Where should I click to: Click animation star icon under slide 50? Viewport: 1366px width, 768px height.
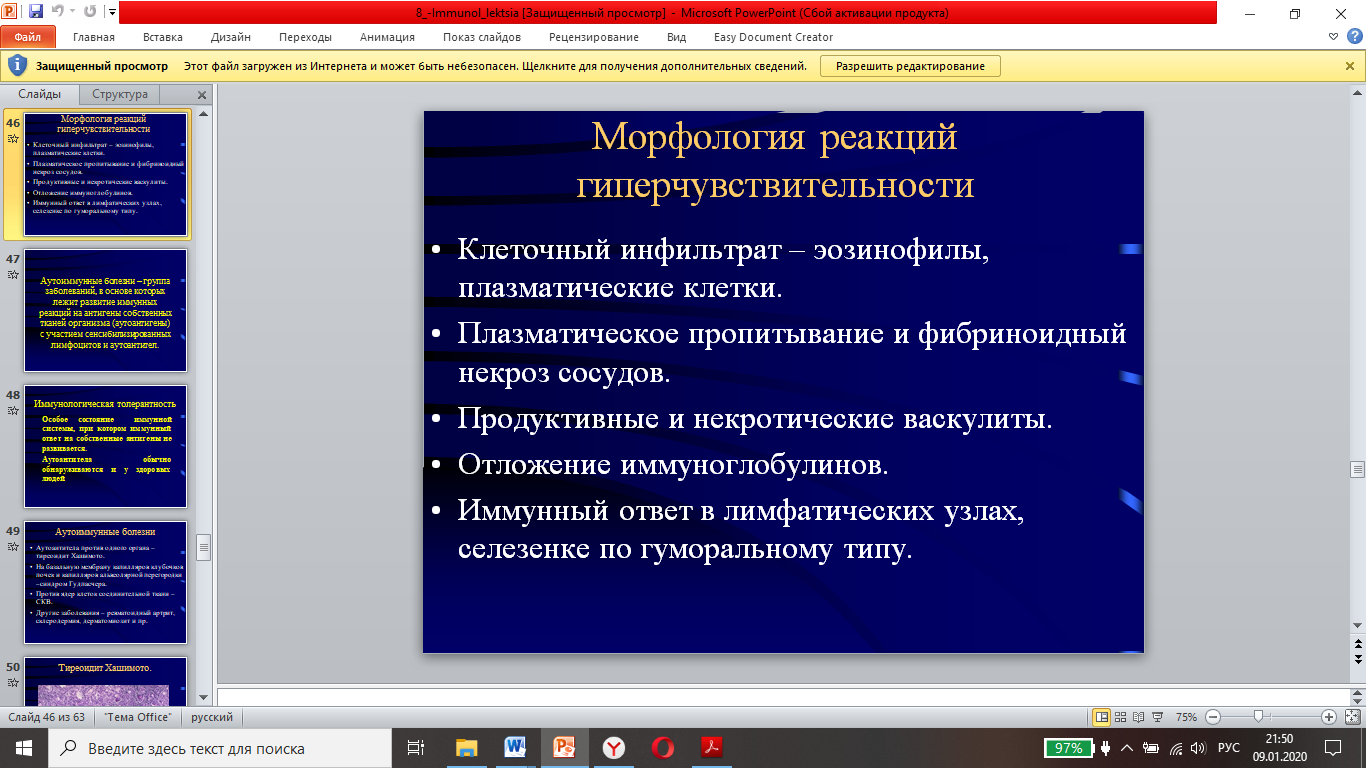(13, 682)
